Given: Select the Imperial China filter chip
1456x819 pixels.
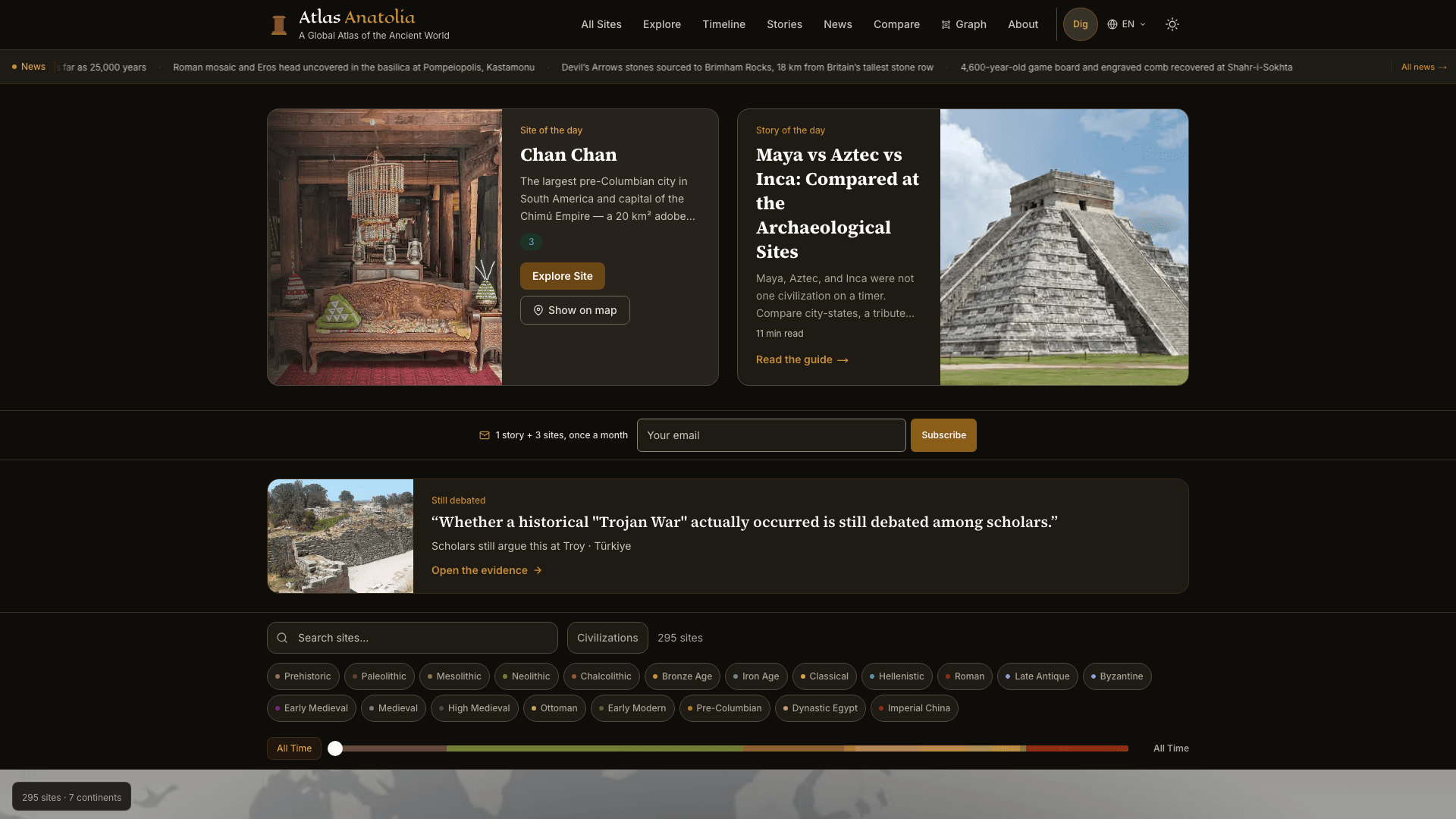Looking at the screenshot, I should tap(914, 708).
